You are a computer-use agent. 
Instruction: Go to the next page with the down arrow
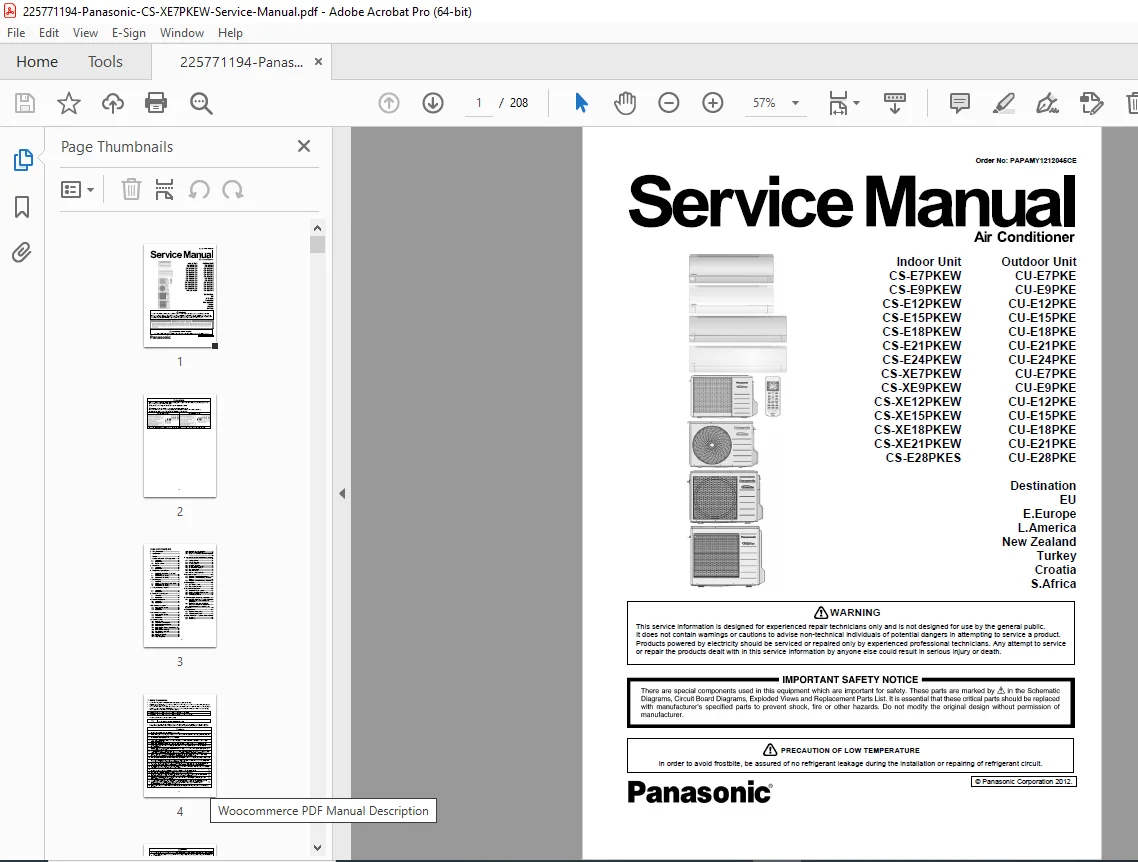pos(433,103)
